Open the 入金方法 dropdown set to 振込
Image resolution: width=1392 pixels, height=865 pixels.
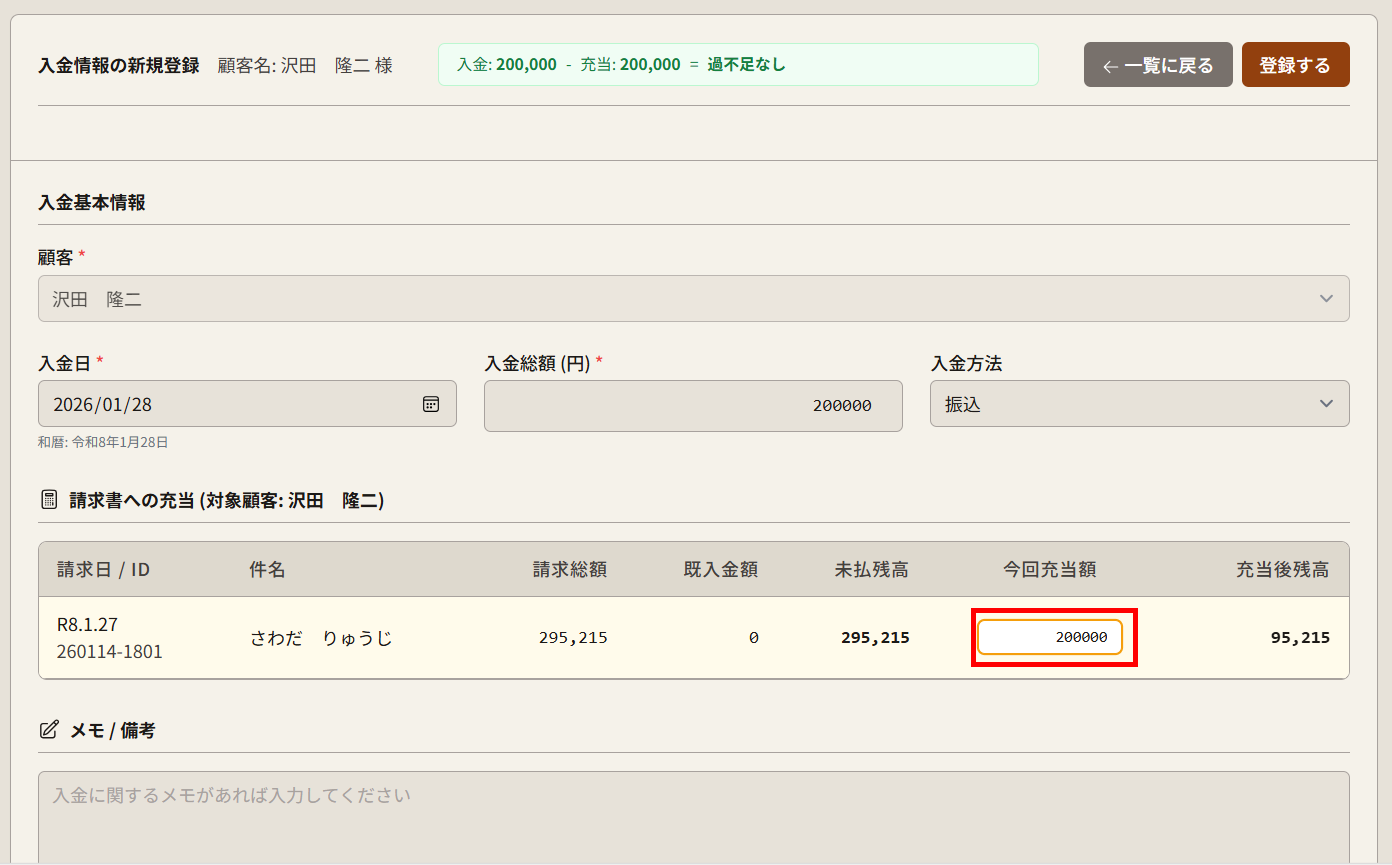tap(1139, 404)
